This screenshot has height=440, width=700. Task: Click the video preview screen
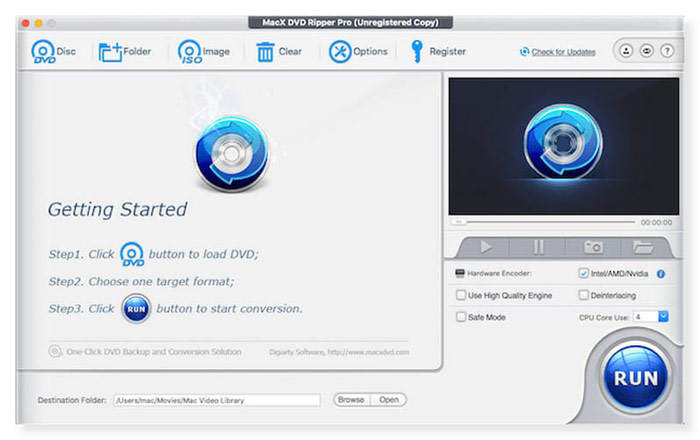point(563,146)
